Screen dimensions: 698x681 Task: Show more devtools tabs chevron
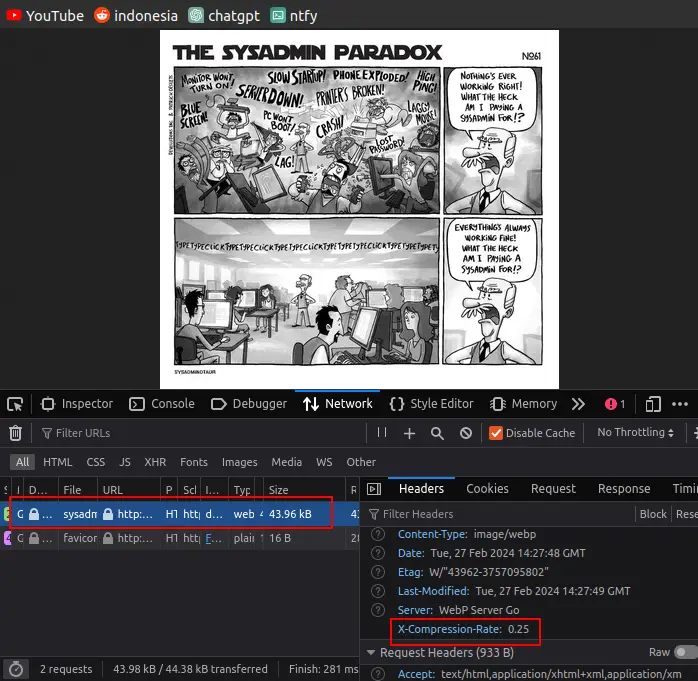578,404
